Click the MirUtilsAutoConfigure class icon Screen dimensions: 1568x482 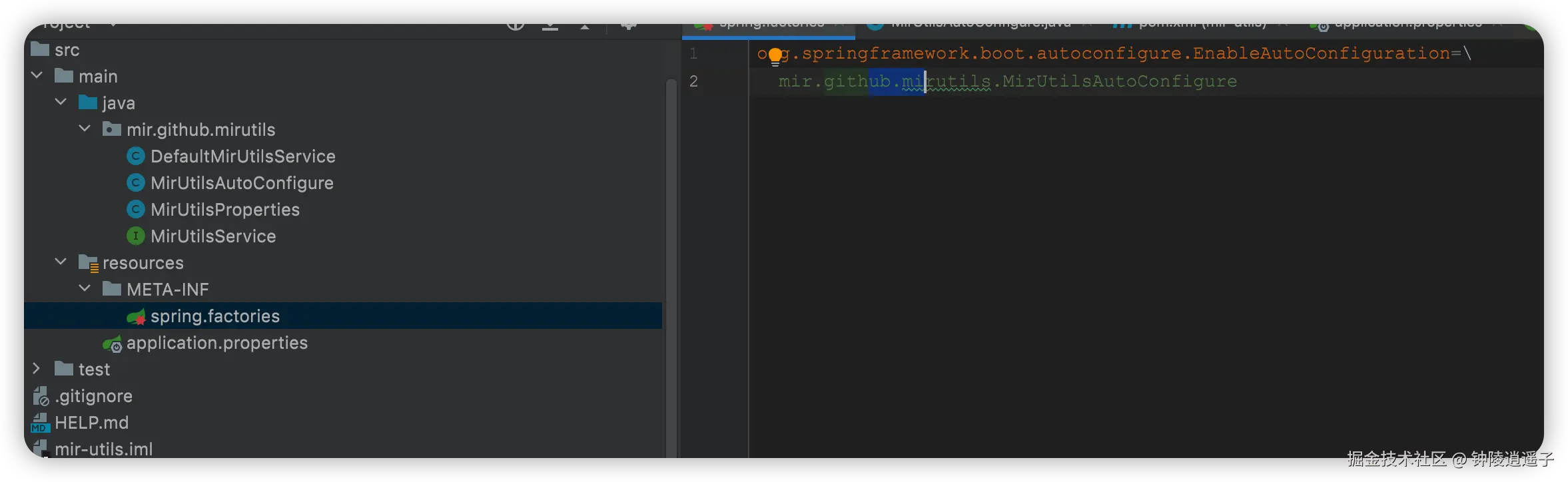click(136, 182)
